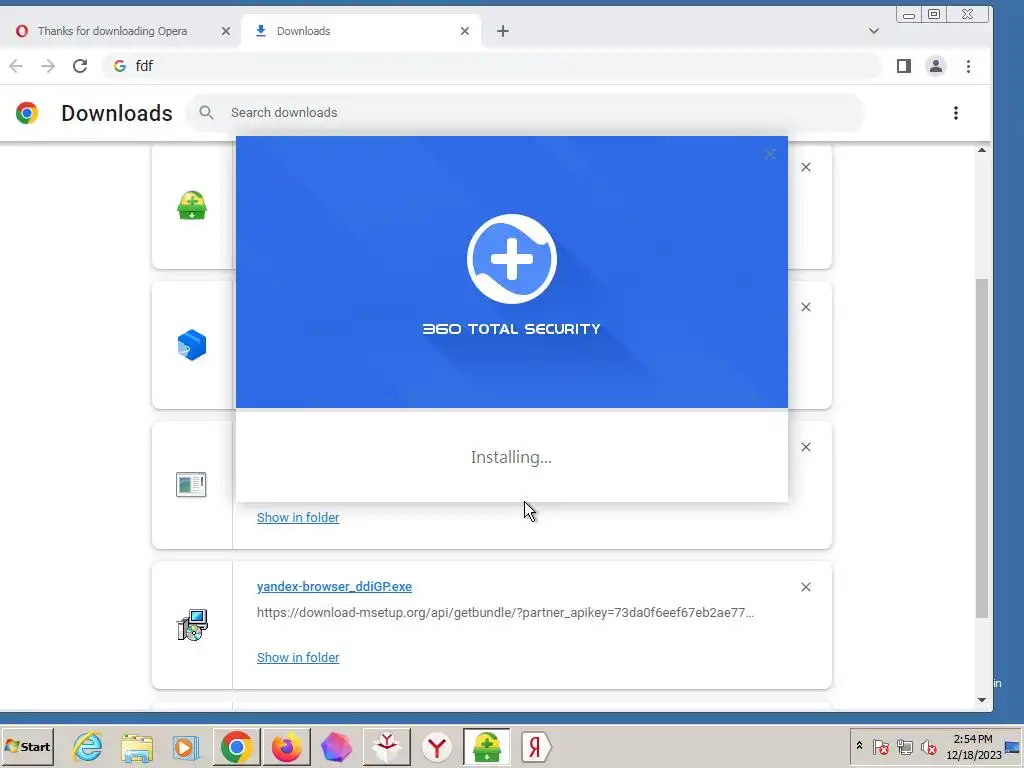Image resolution: width=1024 pixels, height=768 pixels.
Task: Remove yandex-browser_ddiGP.exe from the list
Action: [x=806, y=587]
